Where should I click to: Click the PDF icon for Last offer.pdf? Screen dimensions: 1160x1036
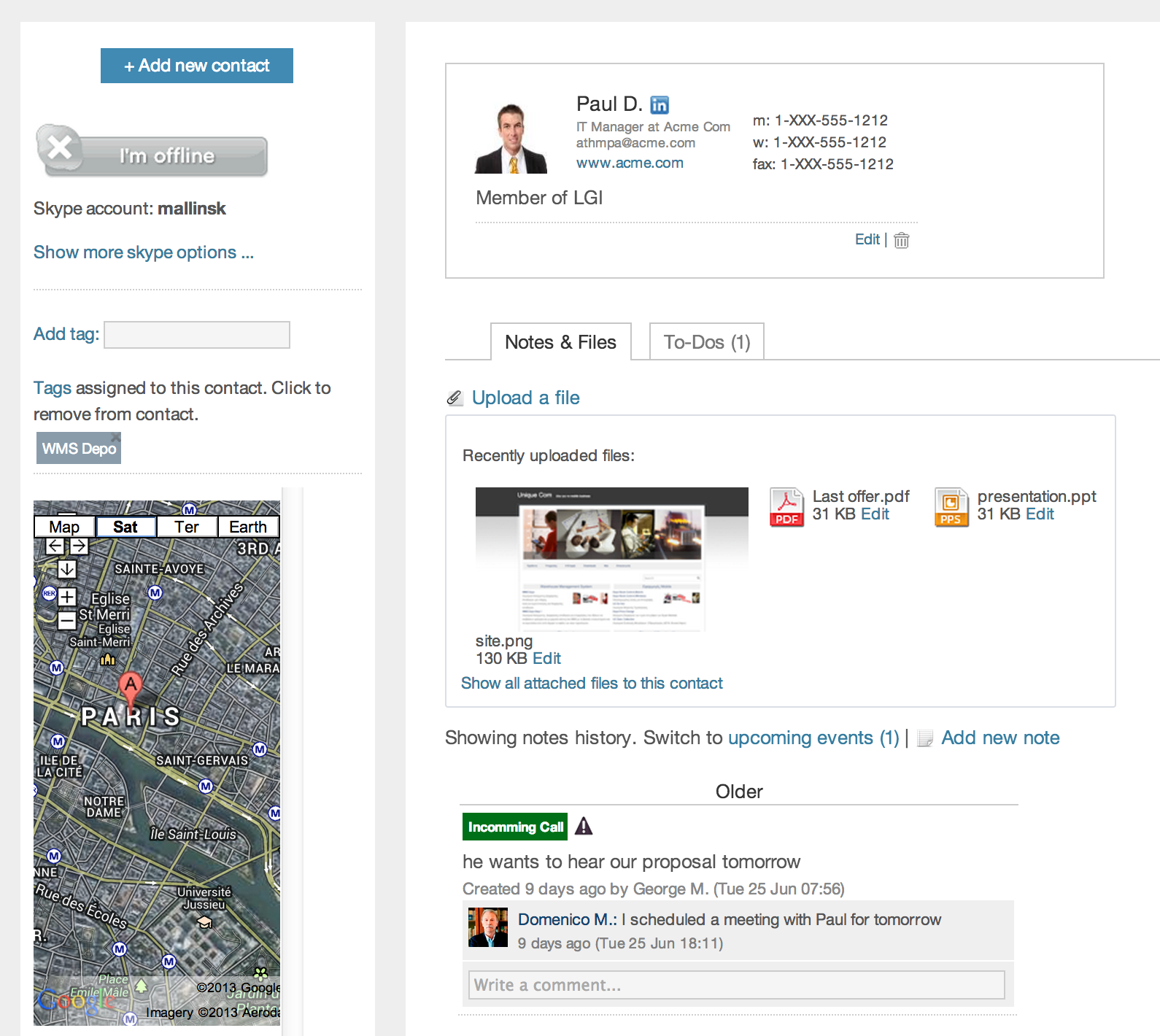coord(786,507)
